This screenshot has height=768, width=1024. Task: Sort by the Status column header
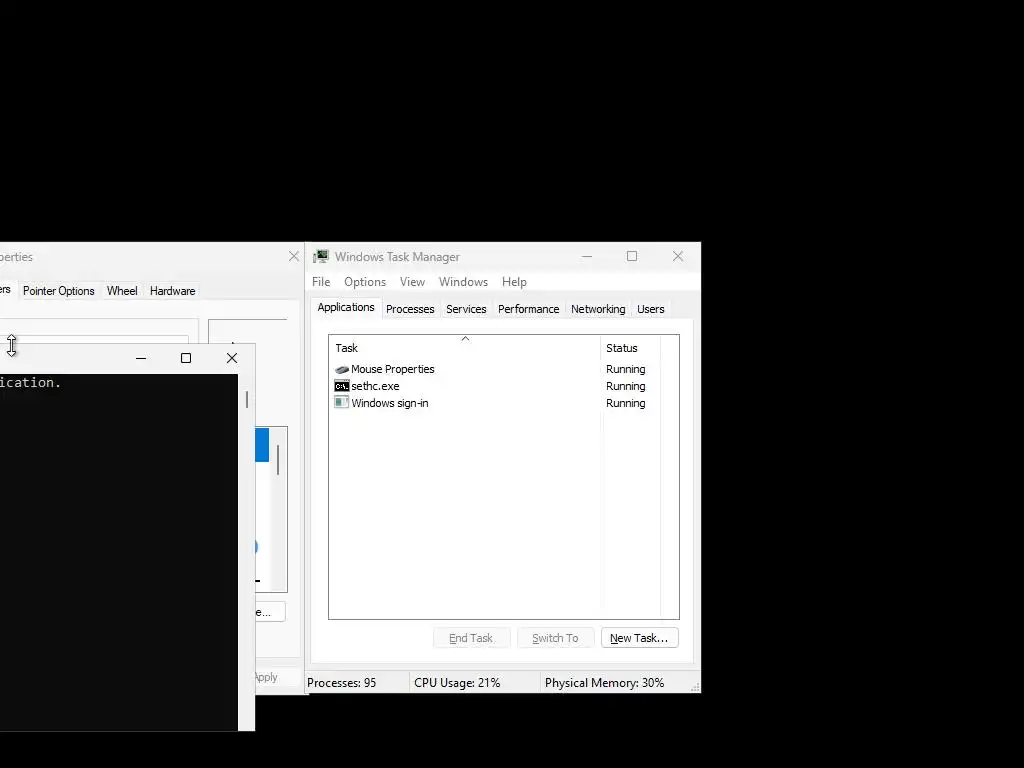pos(630,348)
